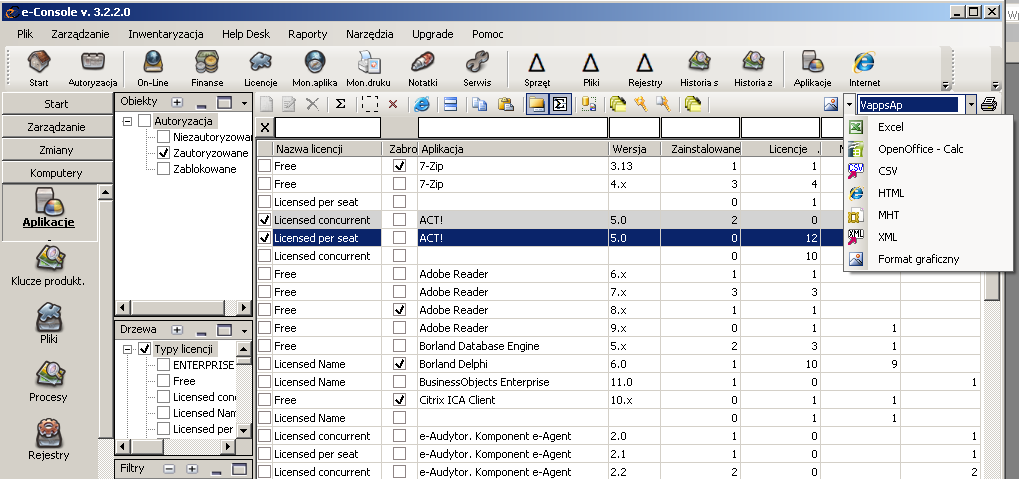
Task: Click the Start sidebar button
Action: tap(57, 104)
